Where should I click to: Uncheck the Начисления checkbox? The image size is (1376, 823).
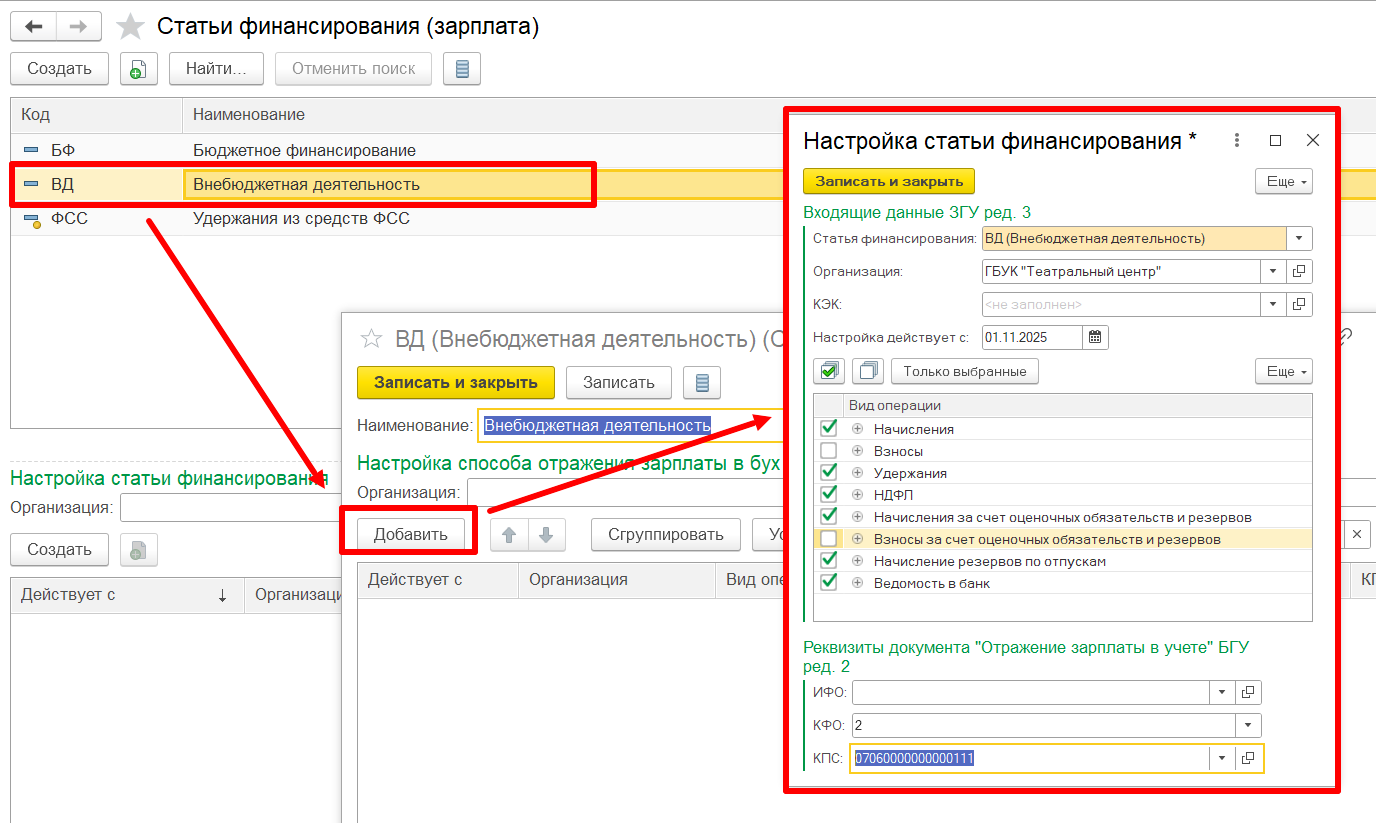[x=829, y=428]
